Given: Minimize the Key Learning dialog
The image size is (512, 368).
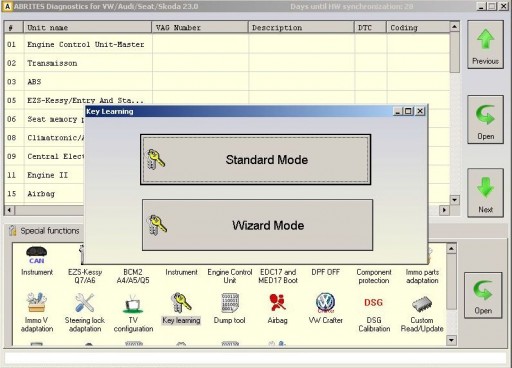Looking at the screenshot, I should pos(397,111).
